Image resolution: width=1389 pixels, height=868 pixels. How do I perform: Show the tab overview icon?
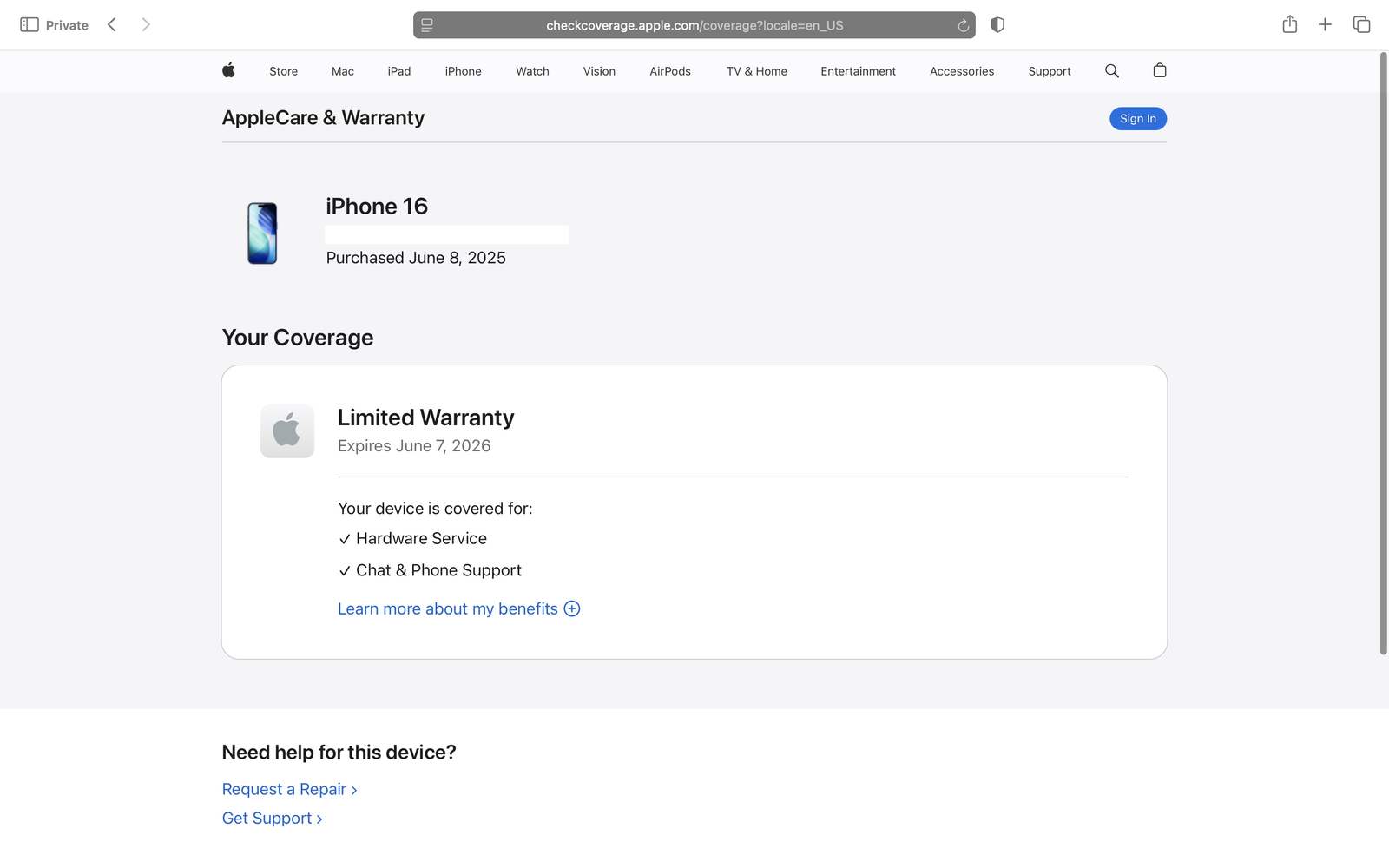click(1361, 25)
